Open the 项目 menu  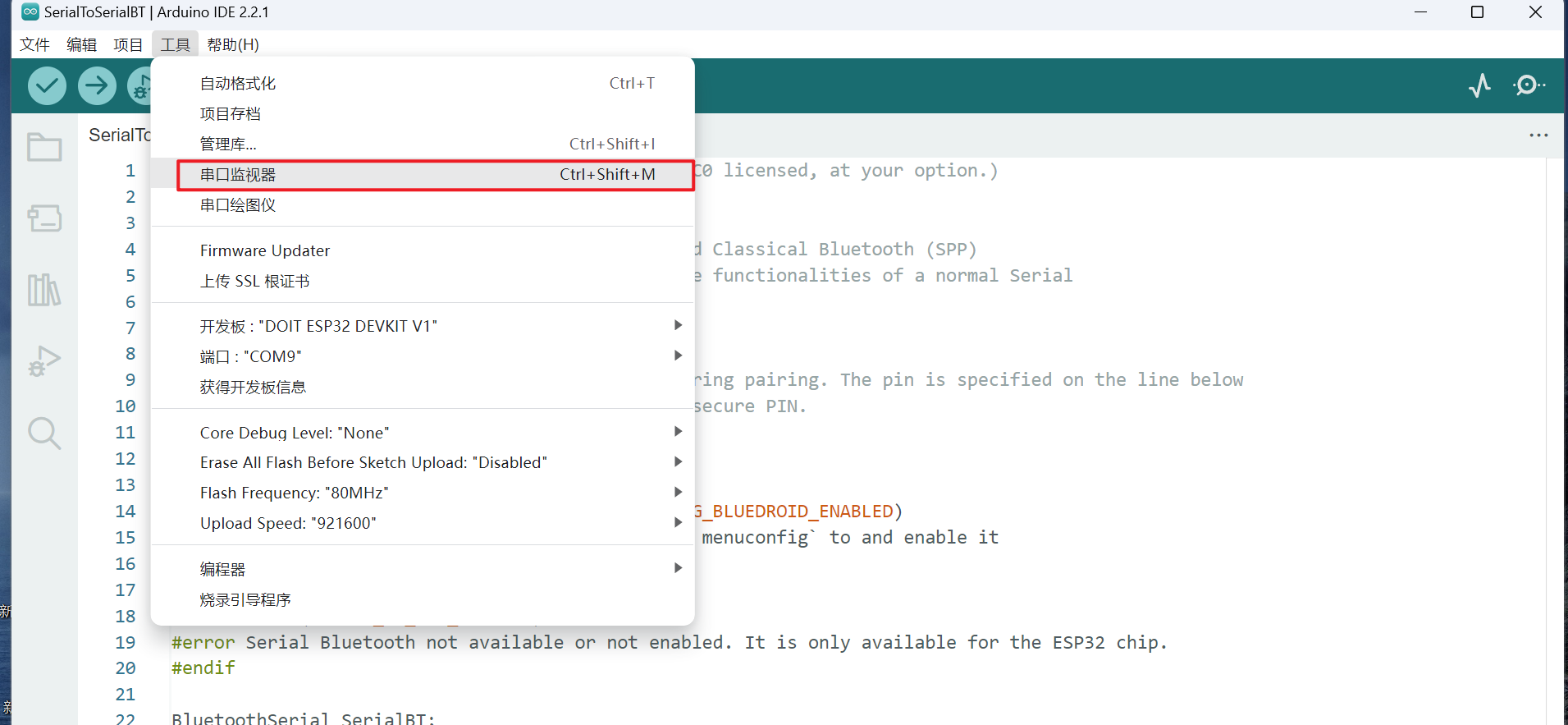128,44
